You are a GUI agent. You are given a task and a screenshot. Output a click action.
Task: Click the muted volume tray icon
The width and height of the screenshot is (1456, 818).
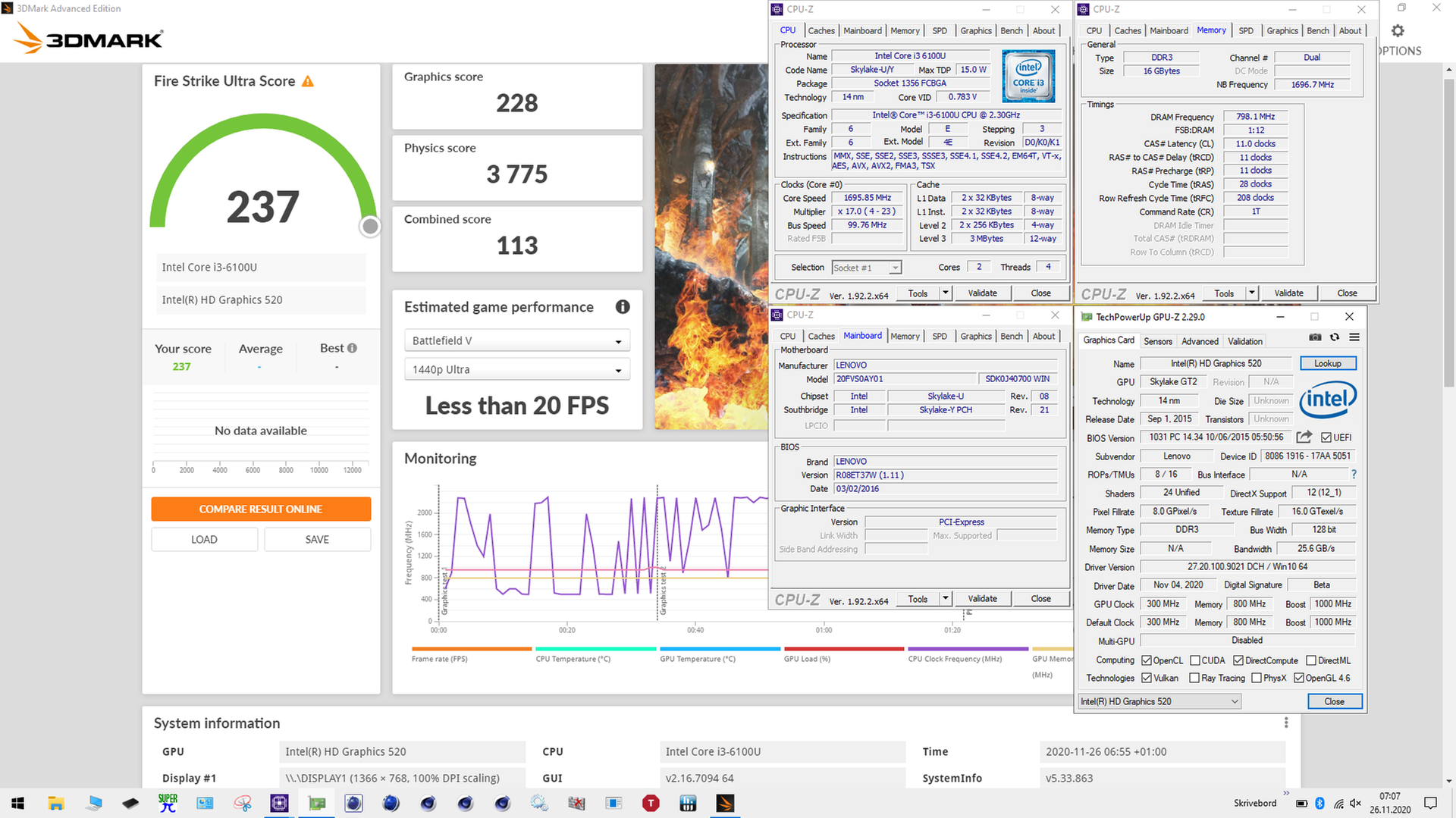click(1356, 803)
